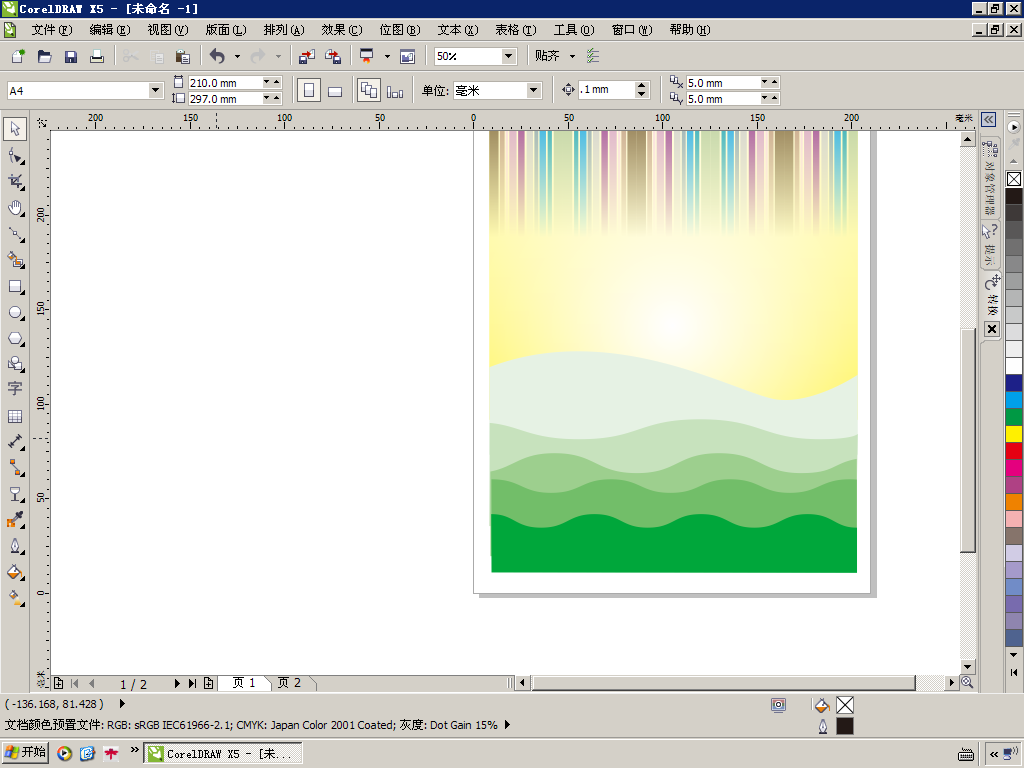
Task: Open the 视图 menu
Action: point(168,30)
